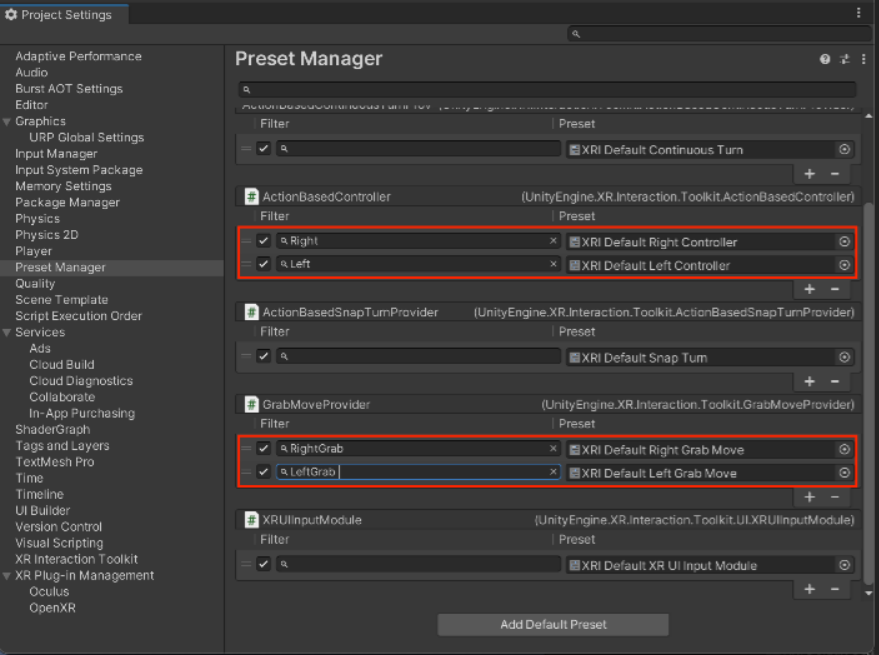Disable the Right filter preset checkbox

tap(263, 242)
